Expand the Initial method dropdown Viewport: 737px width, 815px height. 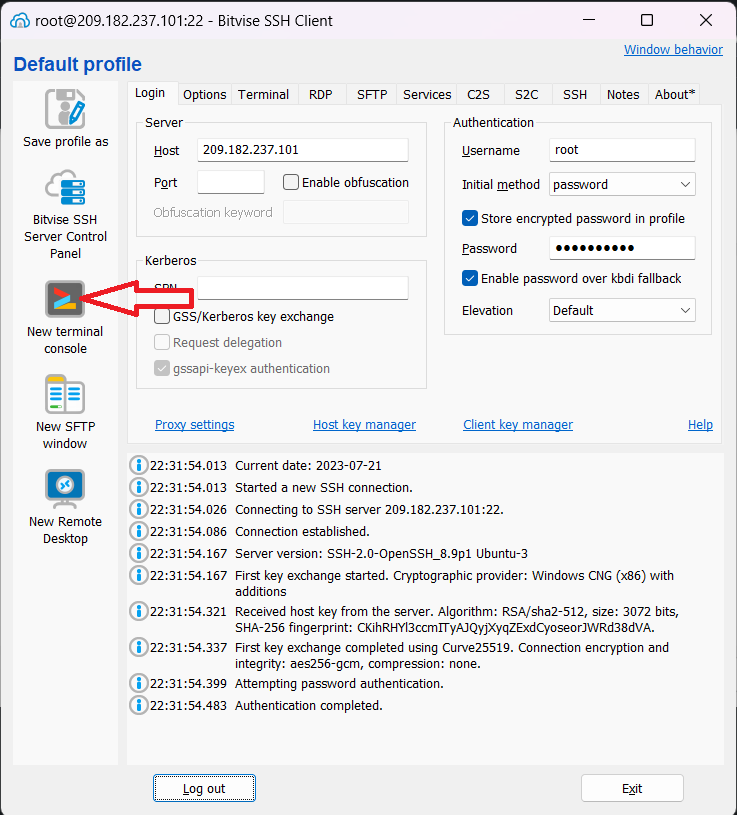coord(622,185)
